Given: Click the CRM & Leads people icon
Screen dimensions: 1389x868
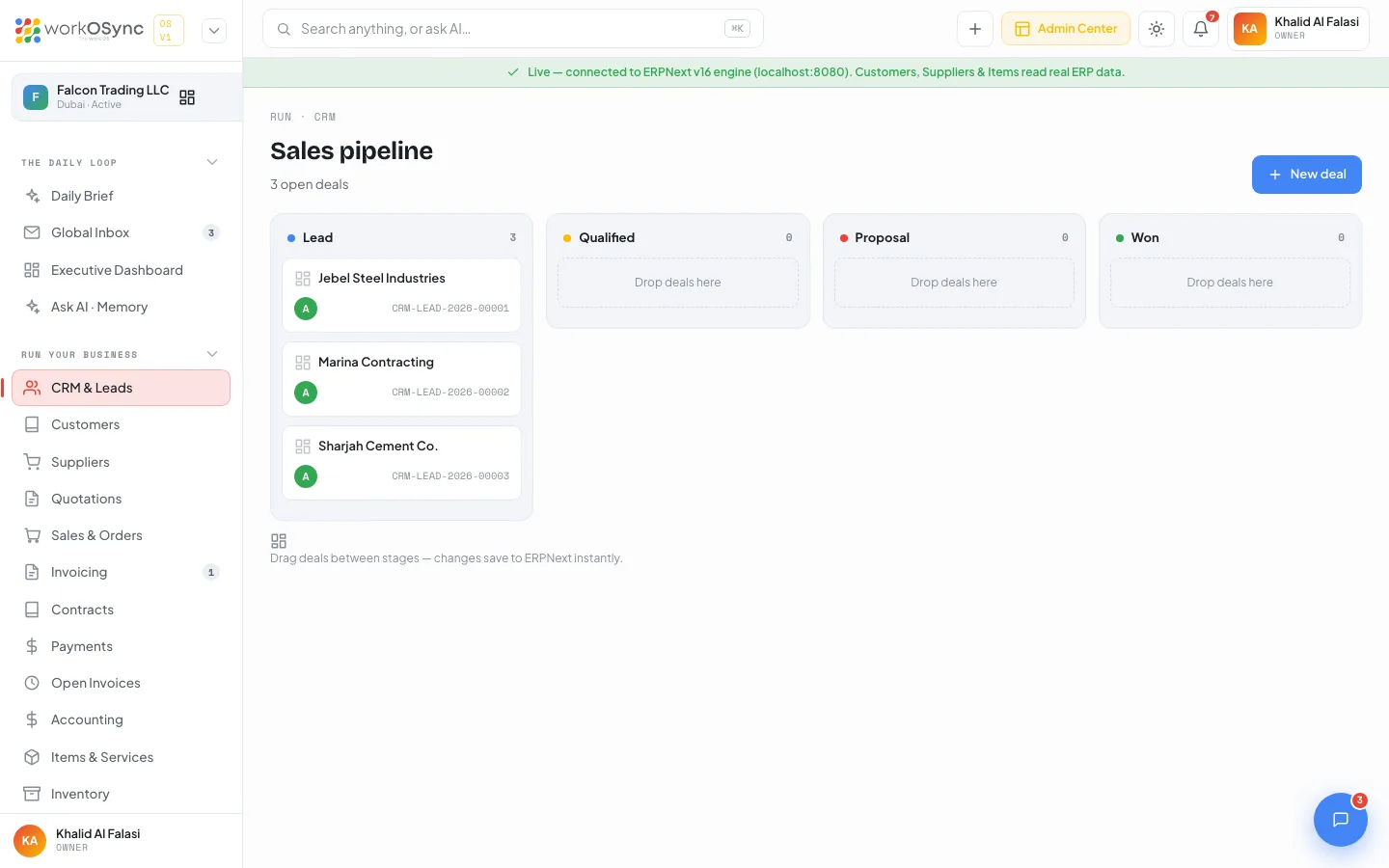Looking at the screenshot, I should pos(32,388).
